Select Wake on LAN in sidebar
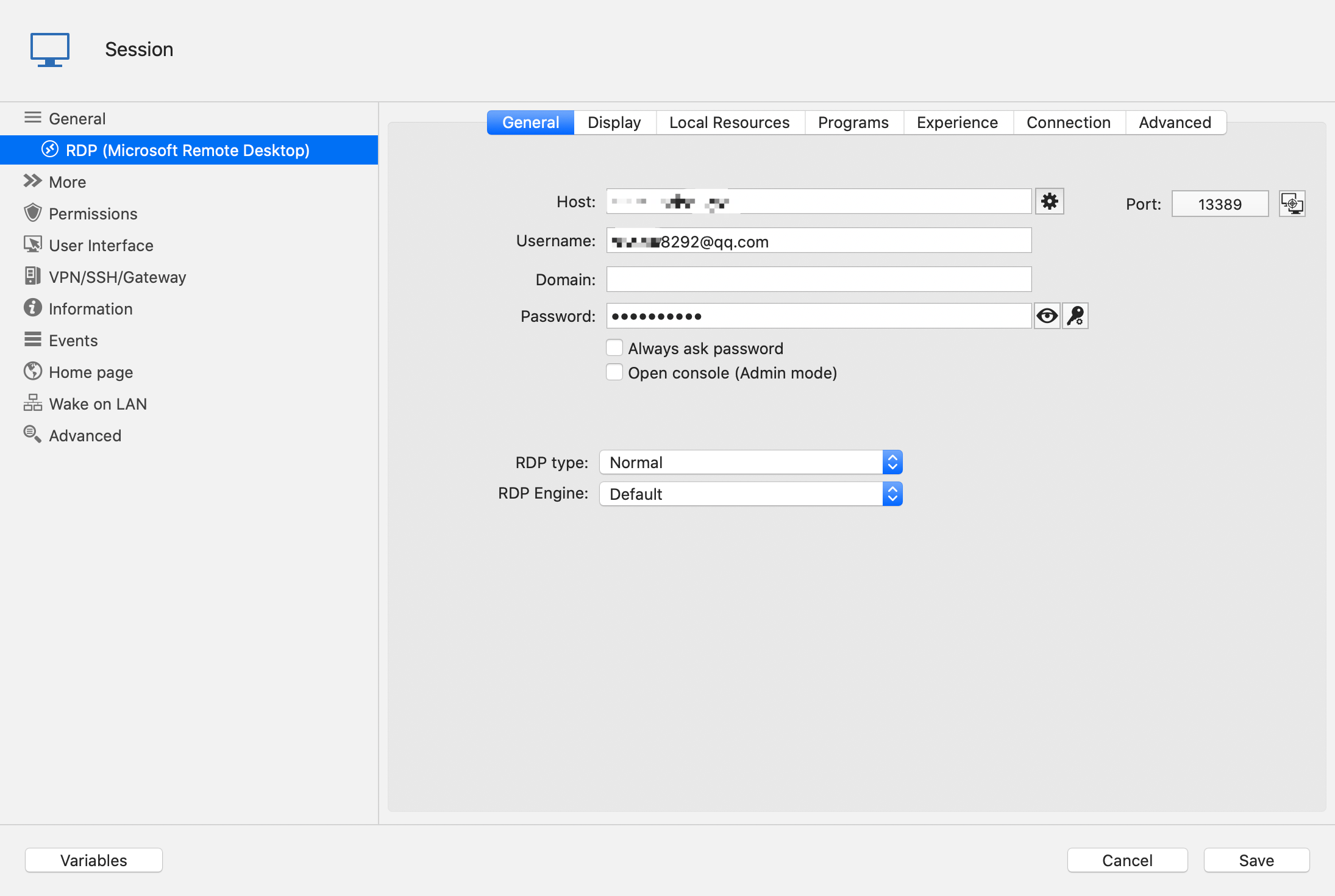 (x=98, y=404)
